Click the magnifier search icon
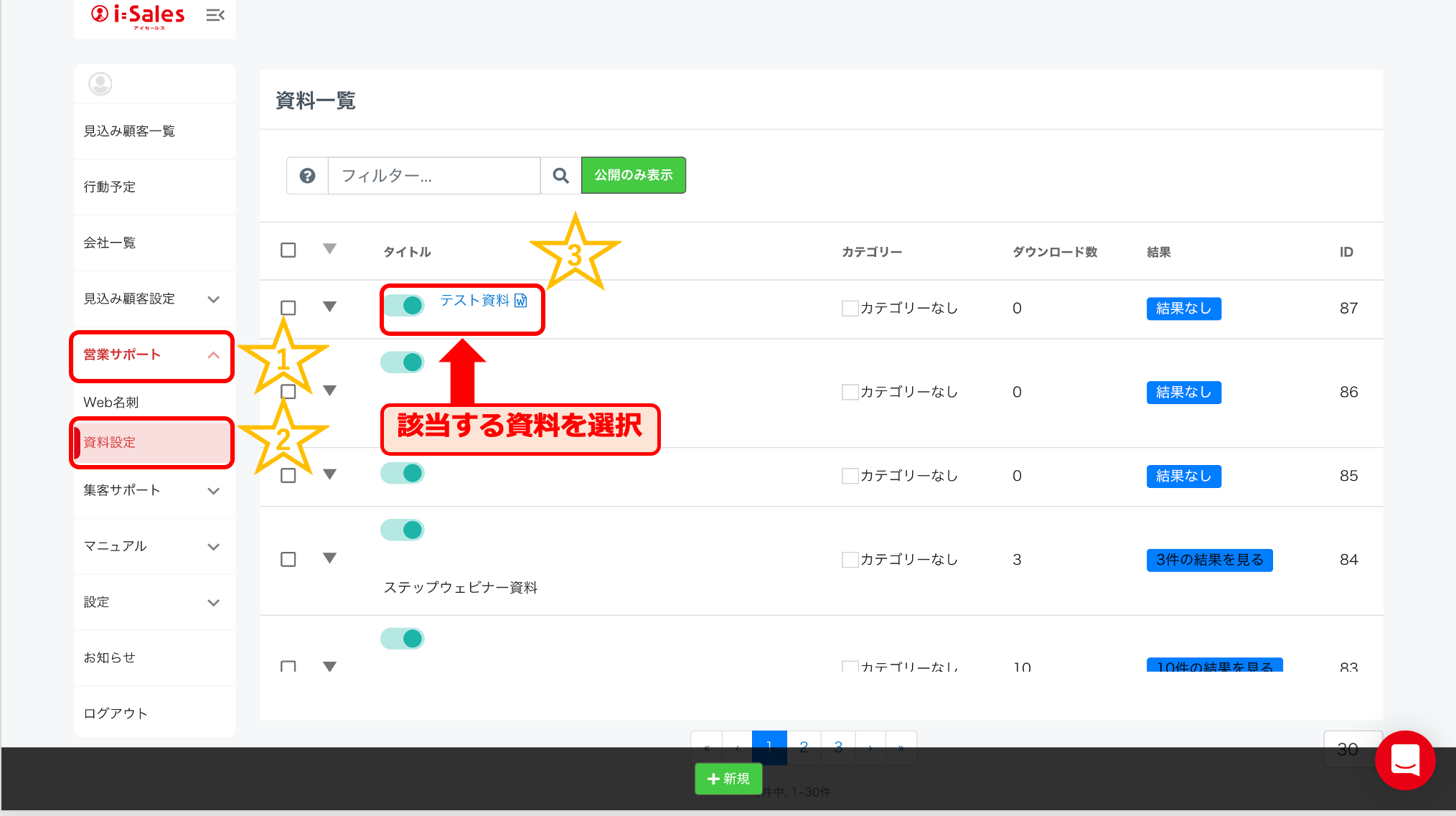Screen dimensions: 1456x816 560,176
